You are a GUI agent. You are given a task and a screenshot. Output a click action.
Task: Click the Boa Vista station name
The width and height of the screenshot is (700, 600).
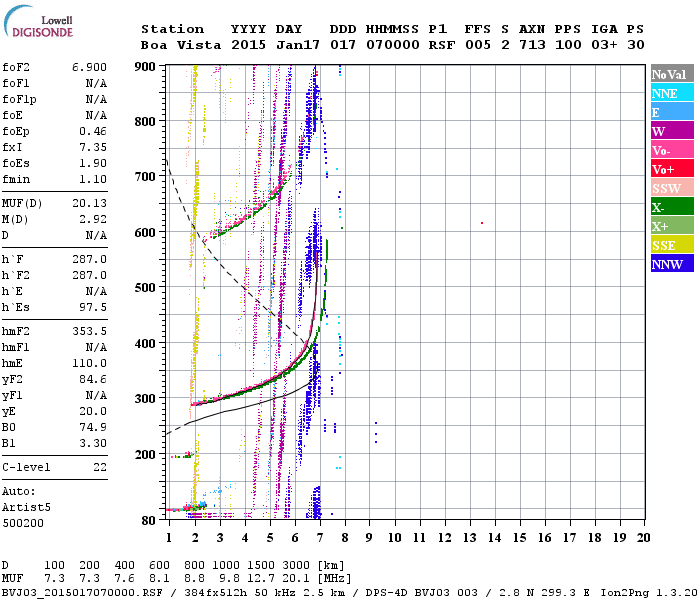(181, 45)
